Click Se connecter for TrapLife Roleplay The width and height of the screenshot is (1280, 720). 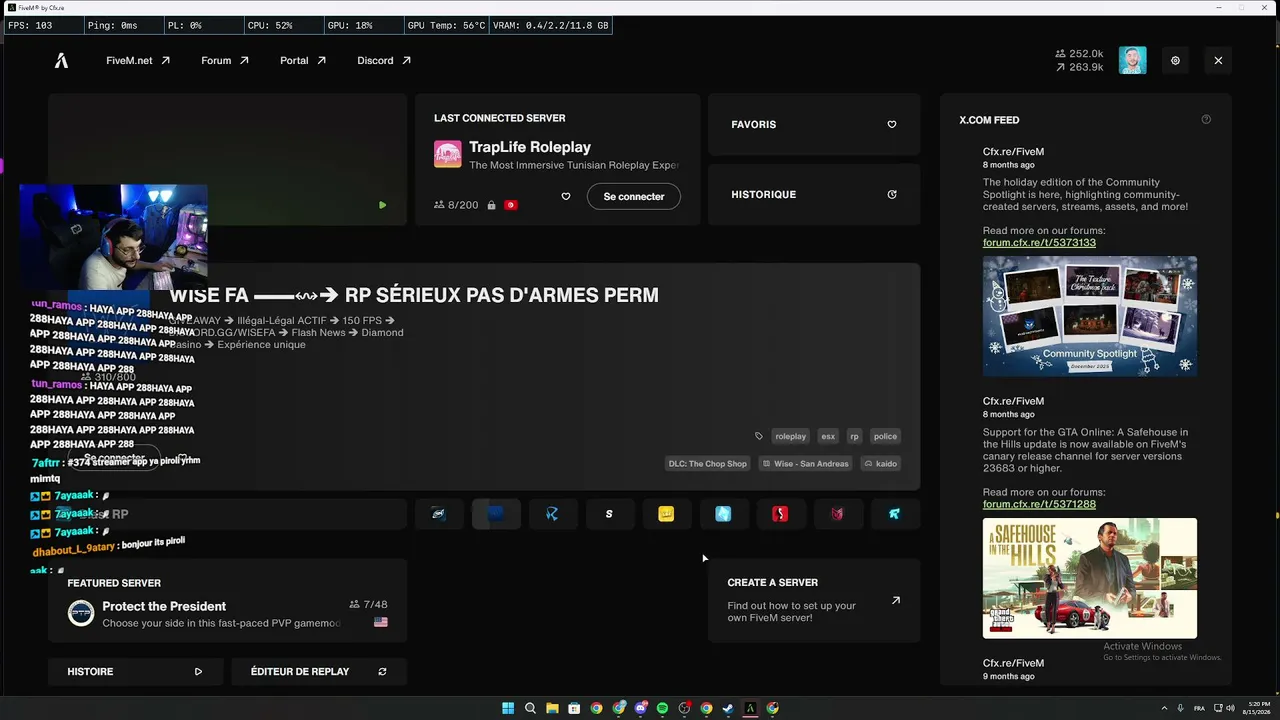(x=634, y=197)
